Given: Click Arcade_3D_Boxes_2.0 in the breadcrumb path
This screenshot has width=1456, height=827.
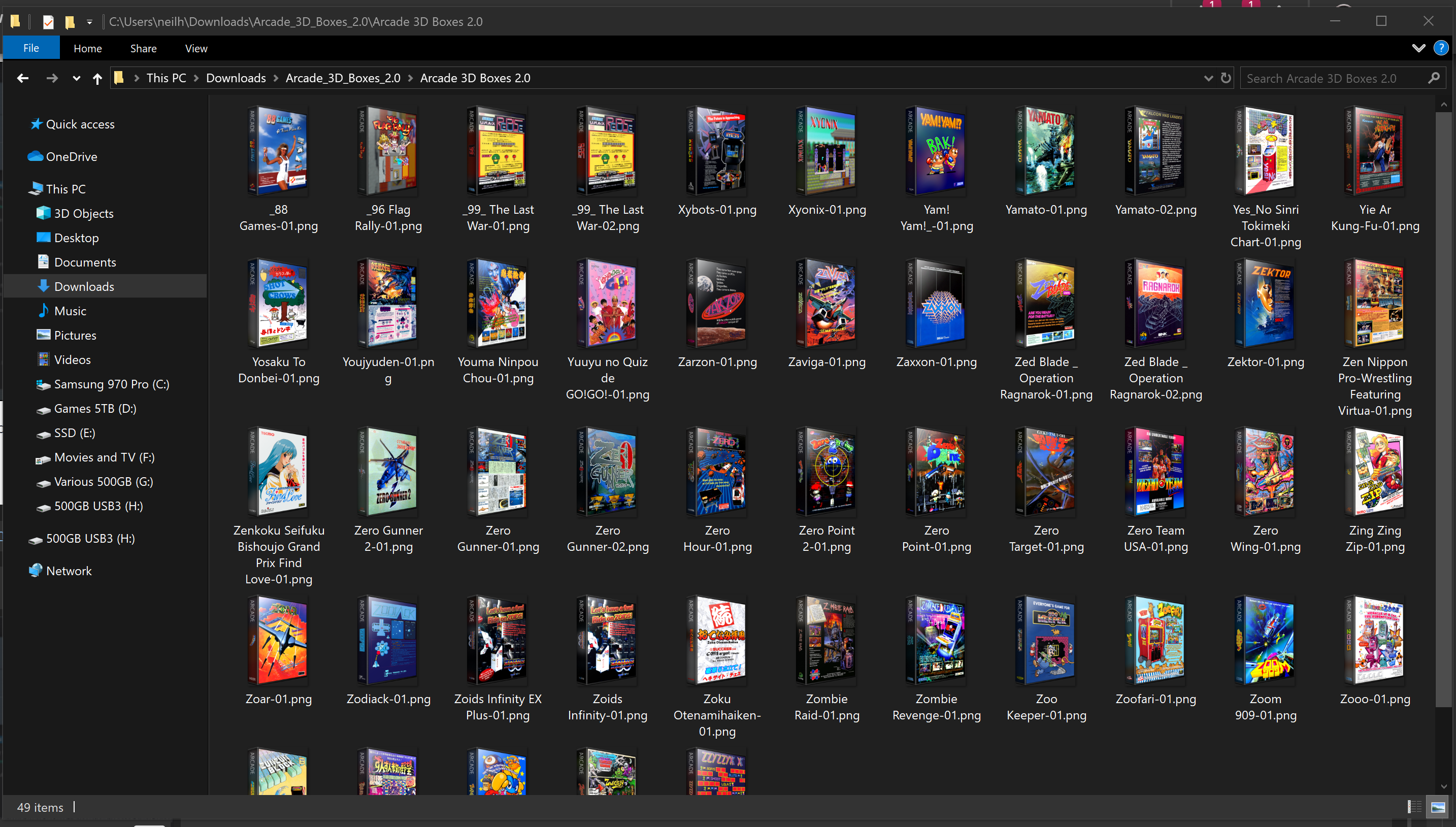Looking at the screenshot, I should click(x=343, y=78).
